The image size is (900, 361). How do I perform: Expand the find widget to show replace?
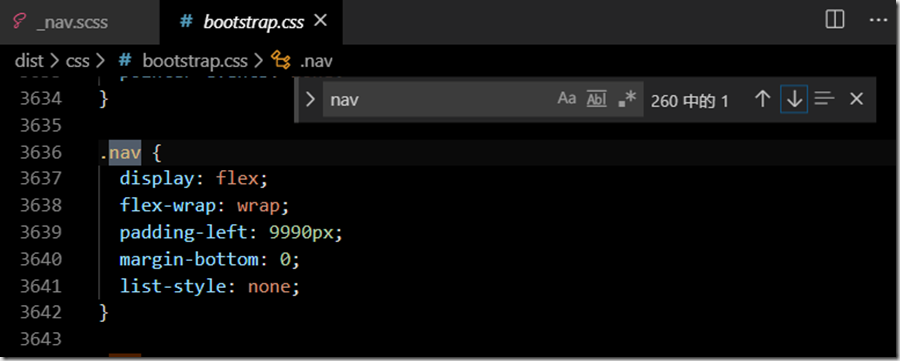(311, 99)
